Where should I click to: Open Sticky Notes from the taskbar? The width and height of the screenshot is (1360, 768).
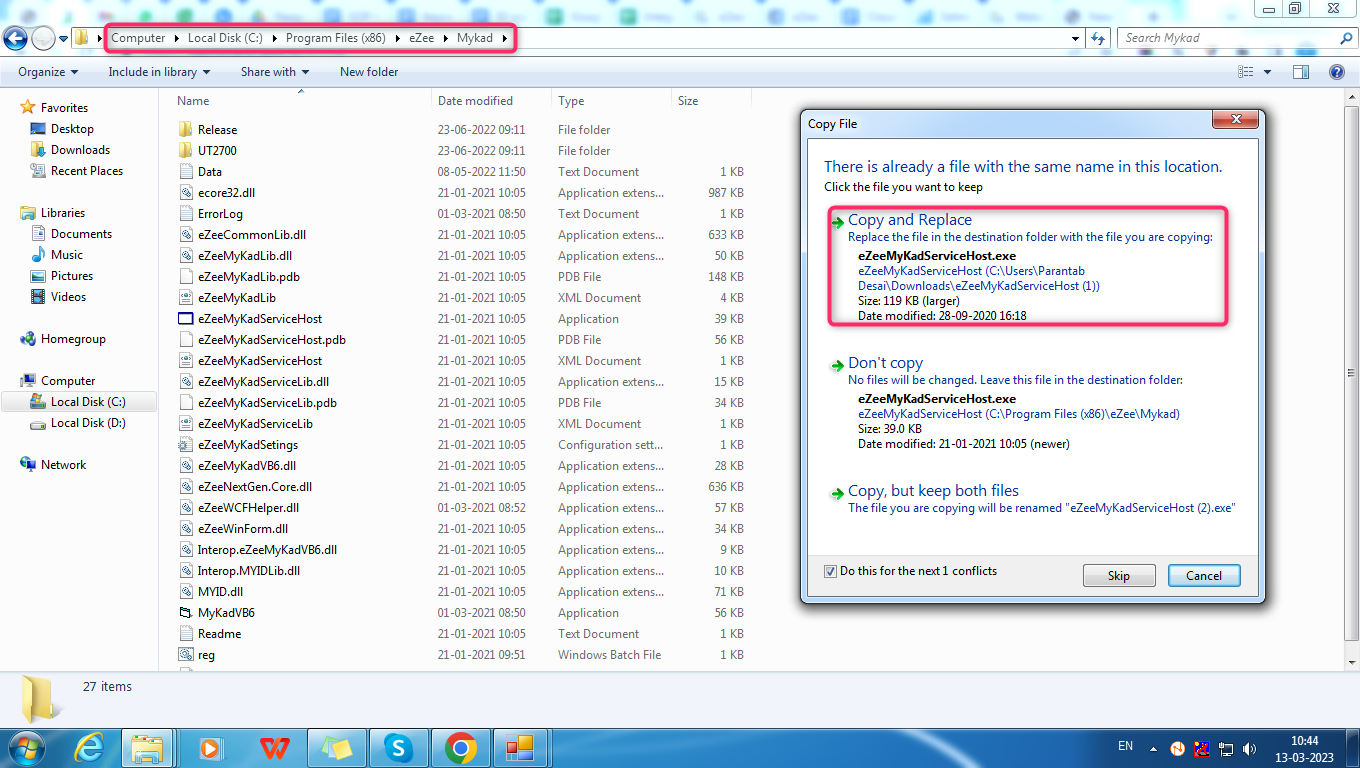pos(336,748)
